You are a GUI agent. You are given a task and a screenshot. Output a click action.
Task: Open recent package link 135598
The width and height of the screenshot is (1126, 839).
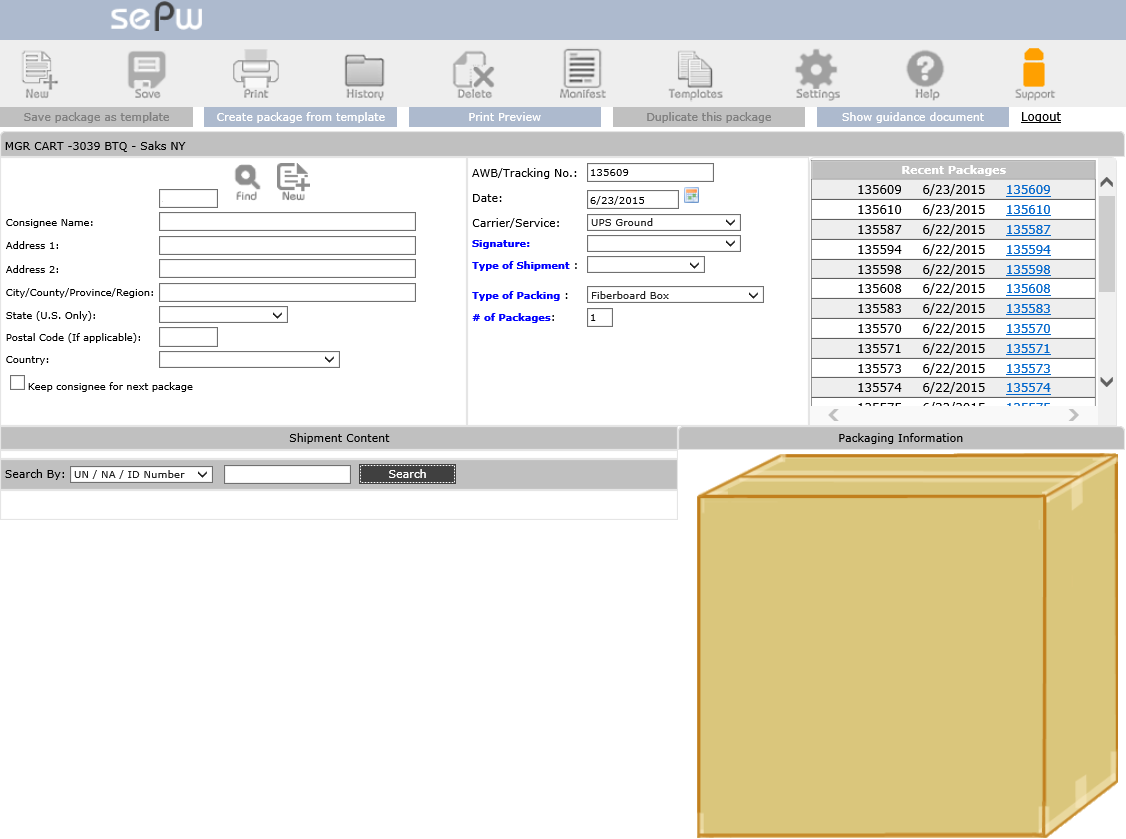1028,269
